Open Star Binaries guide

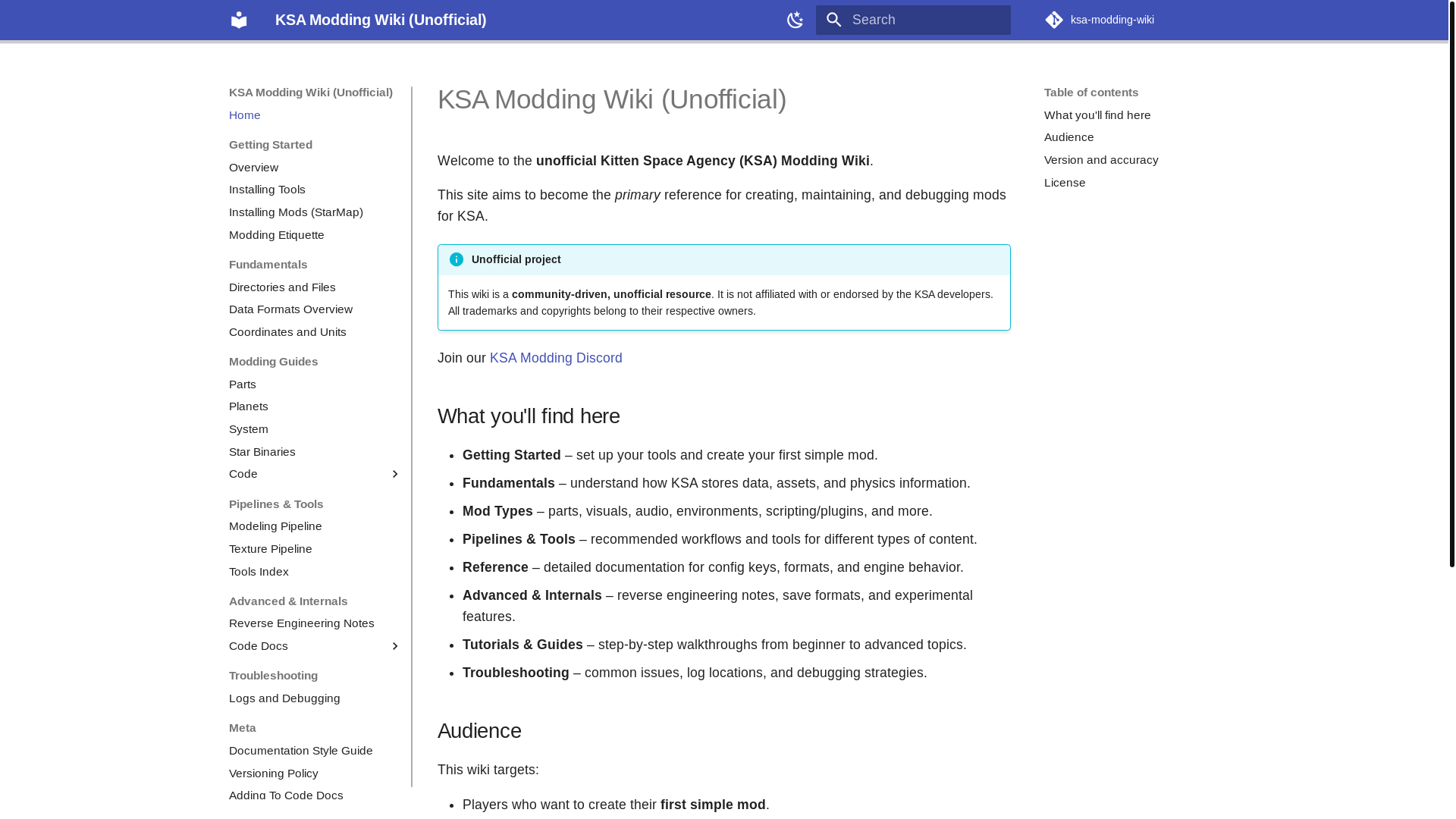coord(262,452)
